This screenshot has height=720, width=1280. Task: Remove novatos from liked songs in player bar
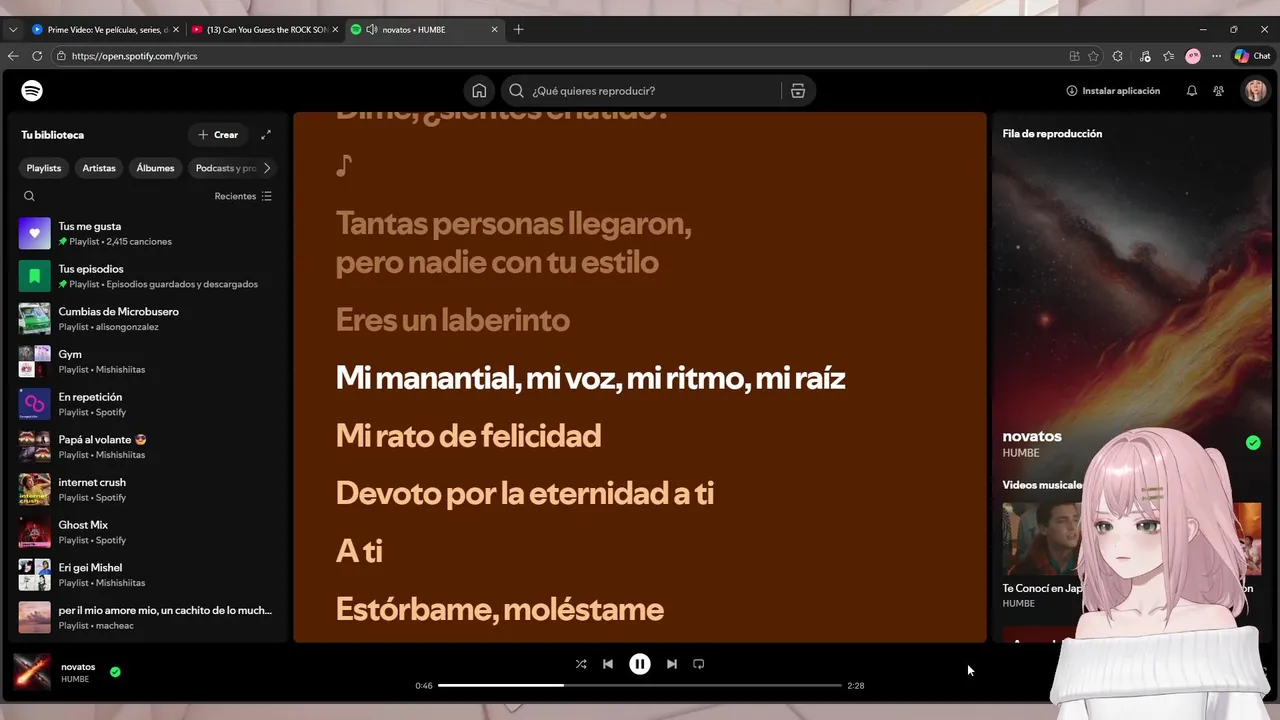click(x=115, y=672)
